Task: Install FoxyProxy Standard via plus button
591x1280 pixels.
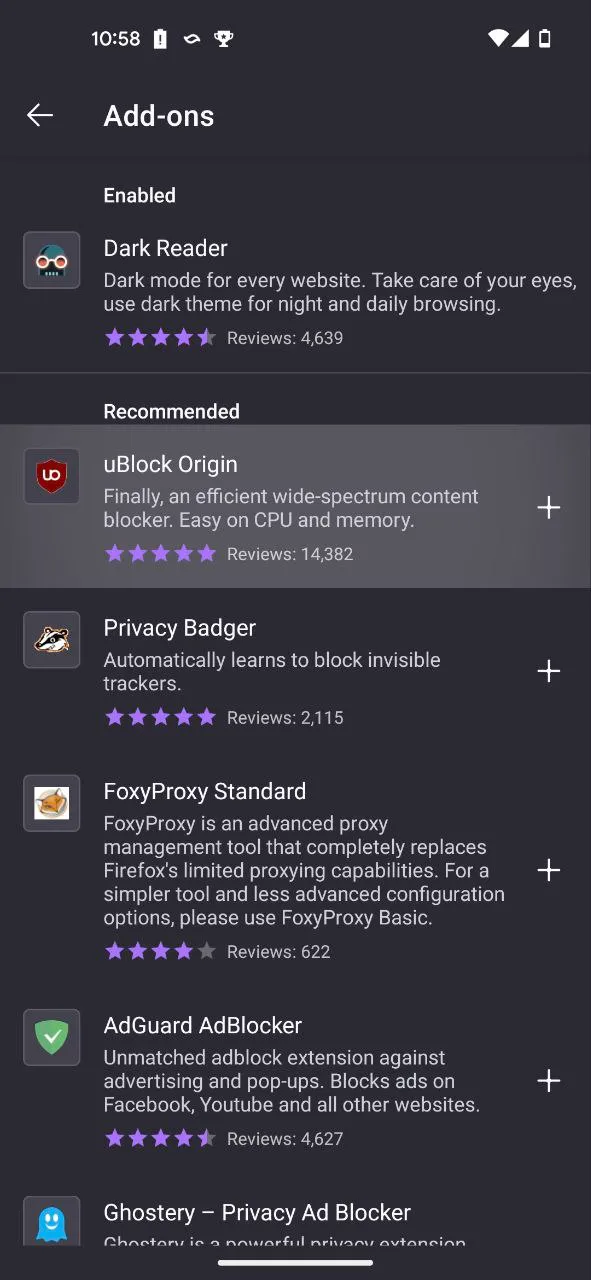Action: tap(548, 870)
